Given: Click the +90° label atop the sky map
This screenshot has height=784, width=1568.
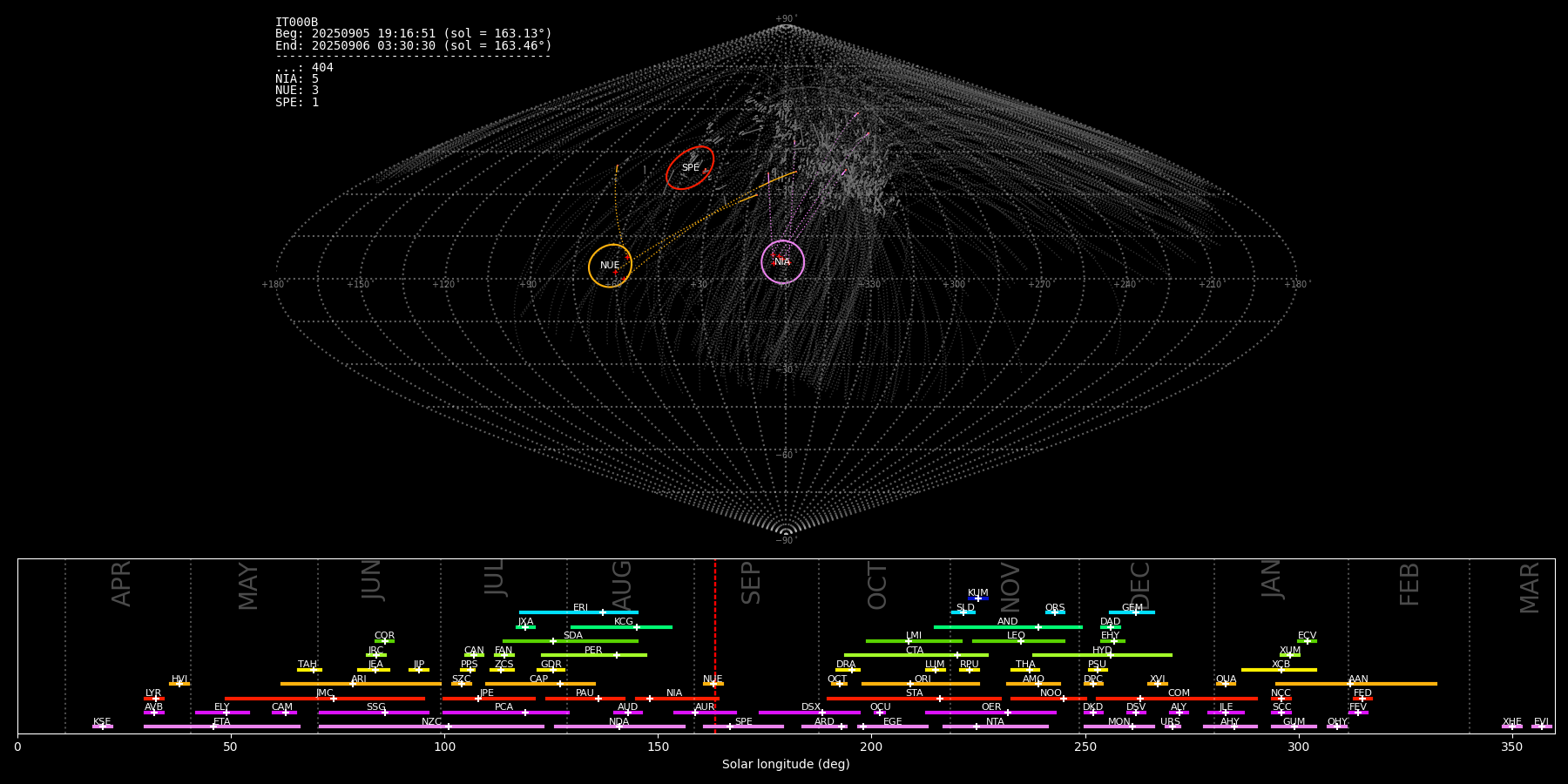Looking at the screenshot, I should (786, 19).
